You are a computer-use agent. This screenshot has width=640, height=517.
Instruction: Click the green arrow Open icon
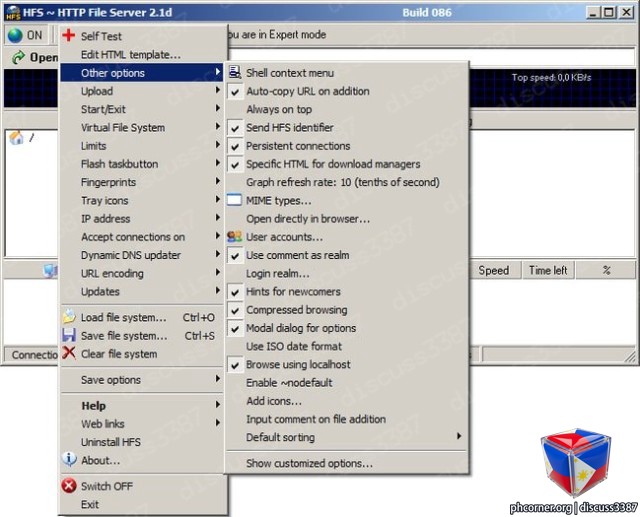[x=18, y=58]
